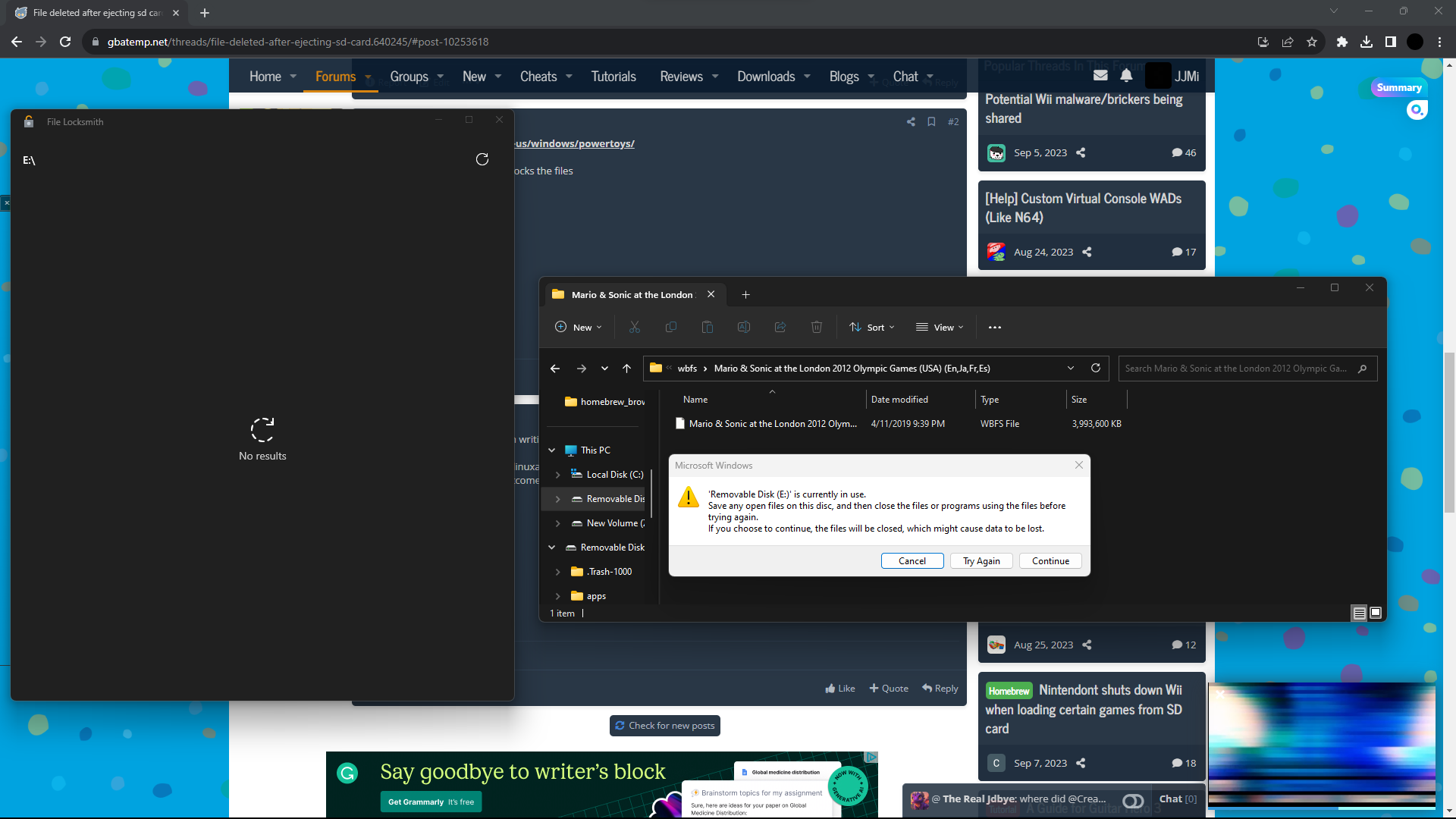Switch Explorer to details view icon
1456x819 pixels.
pos(1359,613)
